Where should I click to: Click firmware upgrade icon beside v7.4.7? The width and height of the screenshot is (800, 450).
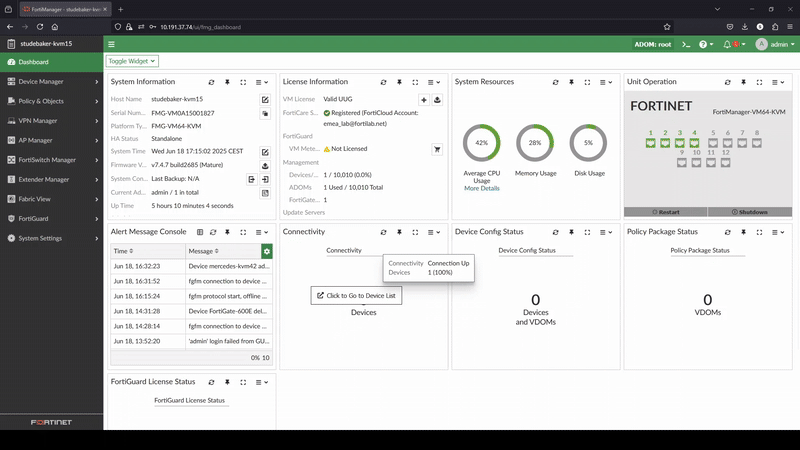point(265,166)
